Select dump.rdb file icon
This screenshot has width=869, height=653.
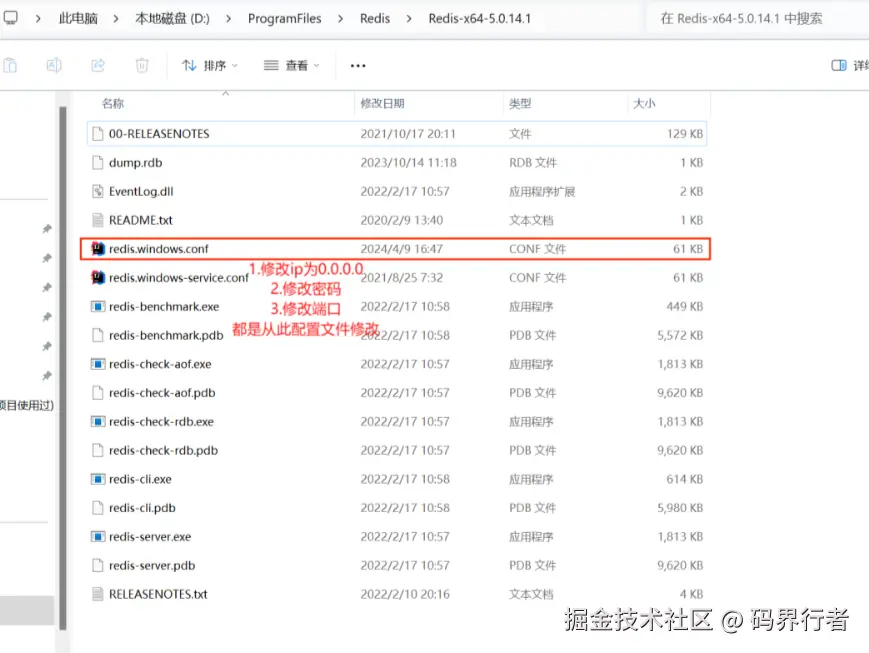click(x=98, y=162)
